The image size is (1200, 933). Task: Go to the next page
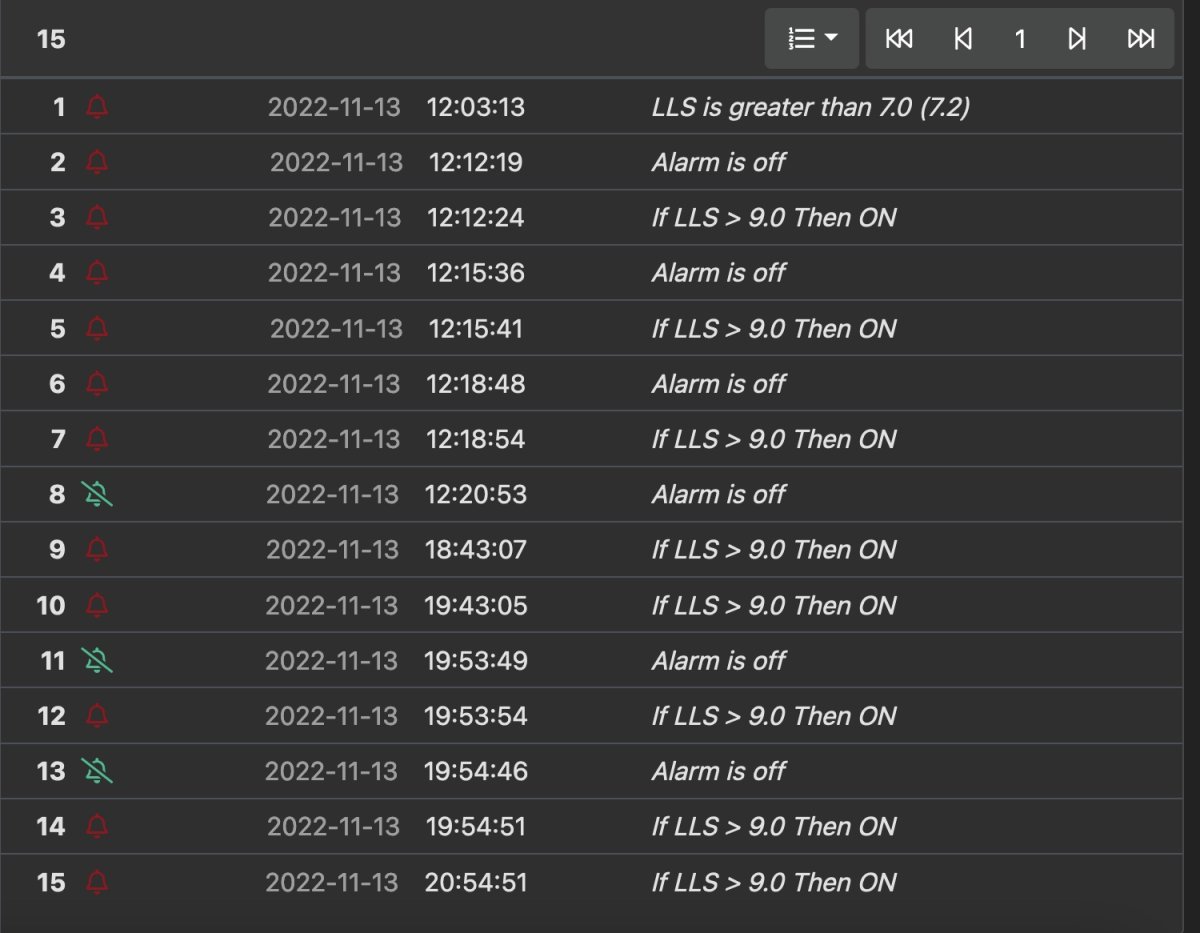(x=1077, y=39)
